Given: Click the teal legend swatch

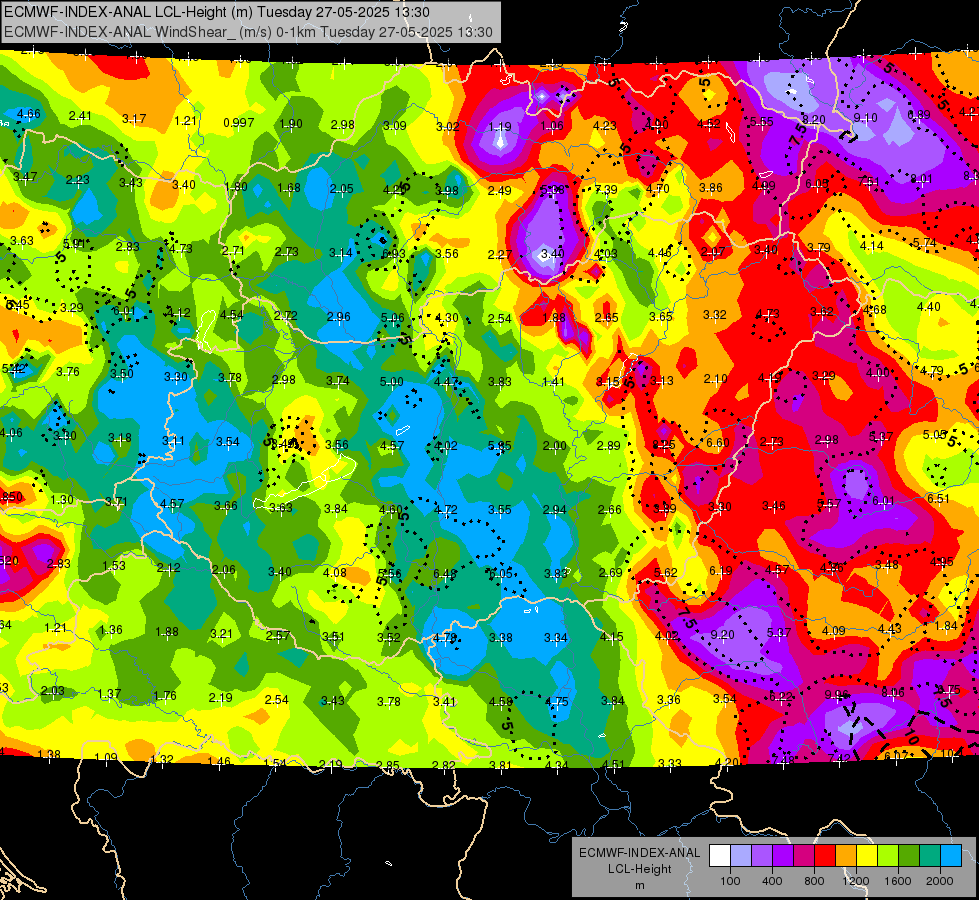Looking at the screenshot, I should [x=929, y=855].
